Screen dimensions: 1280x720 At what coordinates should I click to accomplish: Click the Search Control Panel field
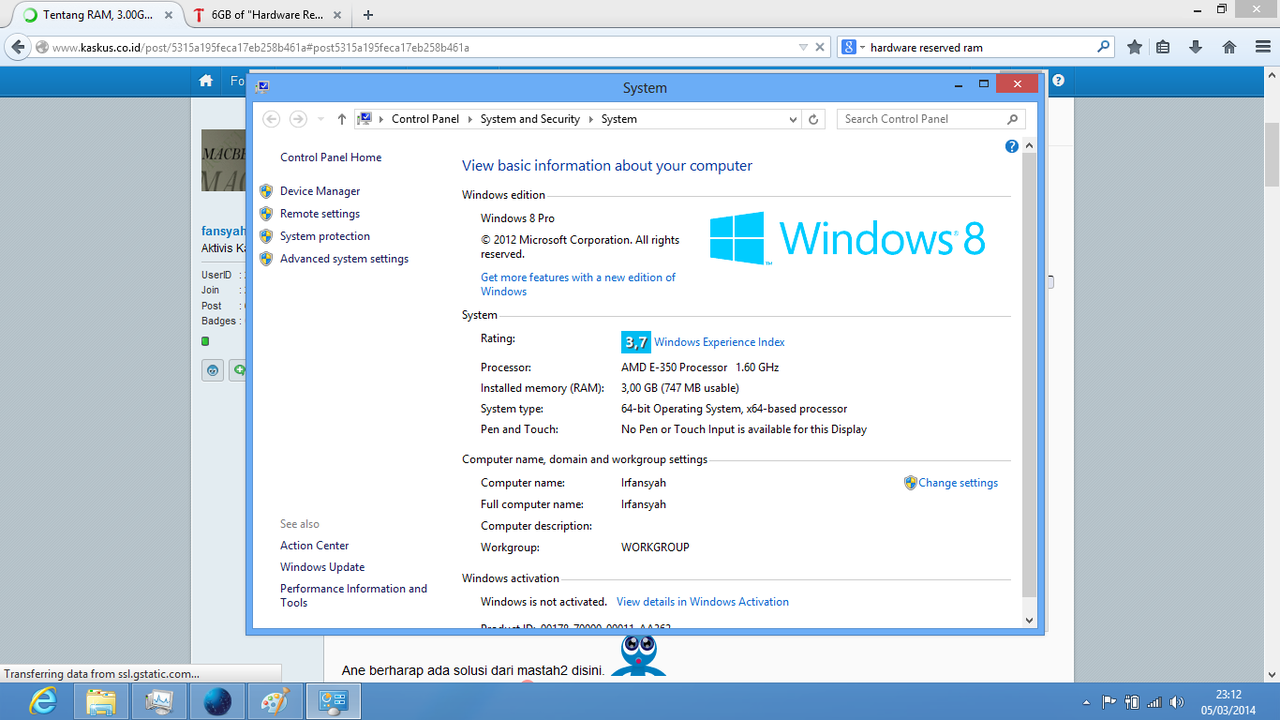click(931, 119)
